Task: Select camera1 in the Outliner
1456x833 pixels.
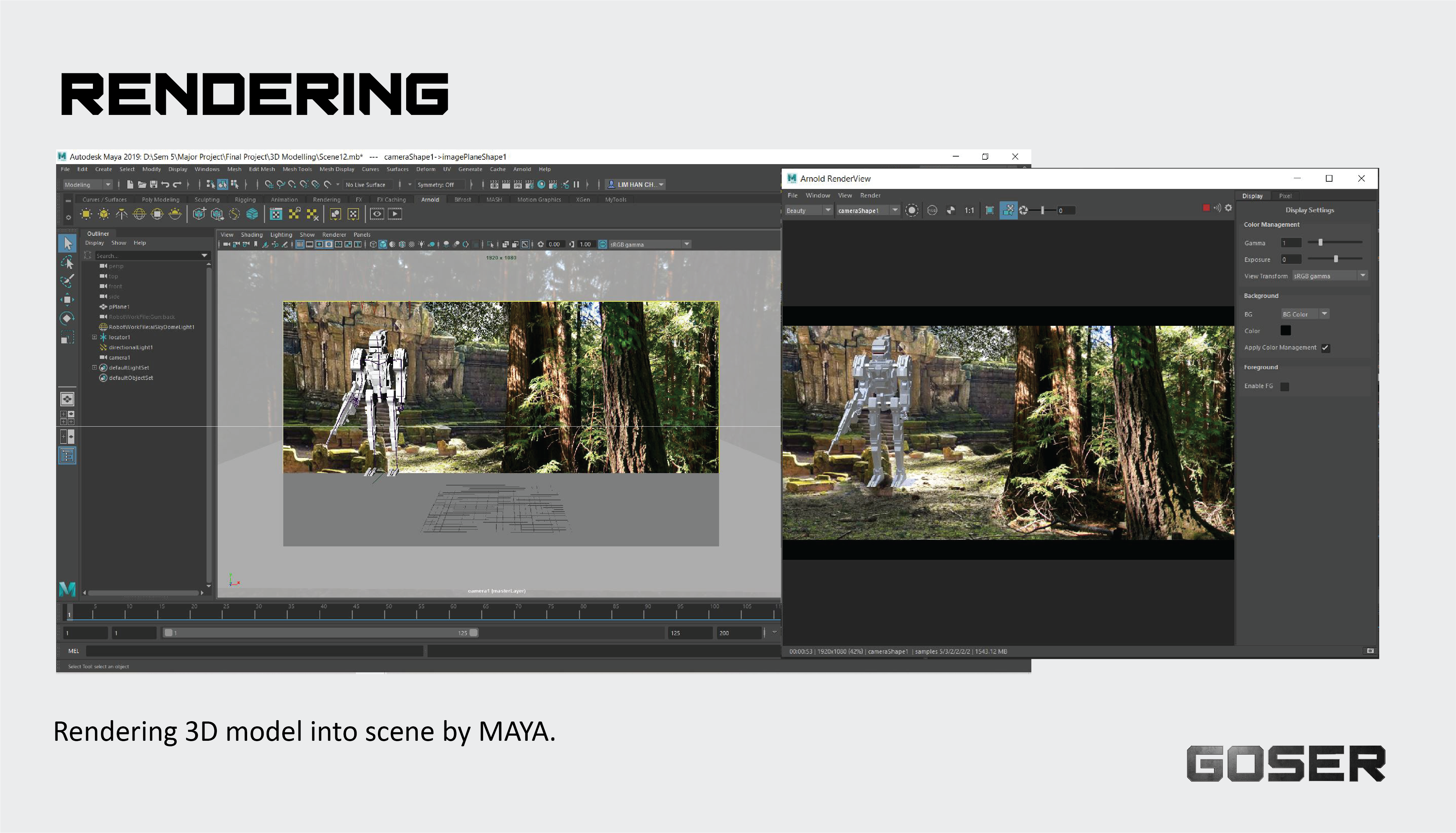Action: pyautogui.click(x=119, y=357)
